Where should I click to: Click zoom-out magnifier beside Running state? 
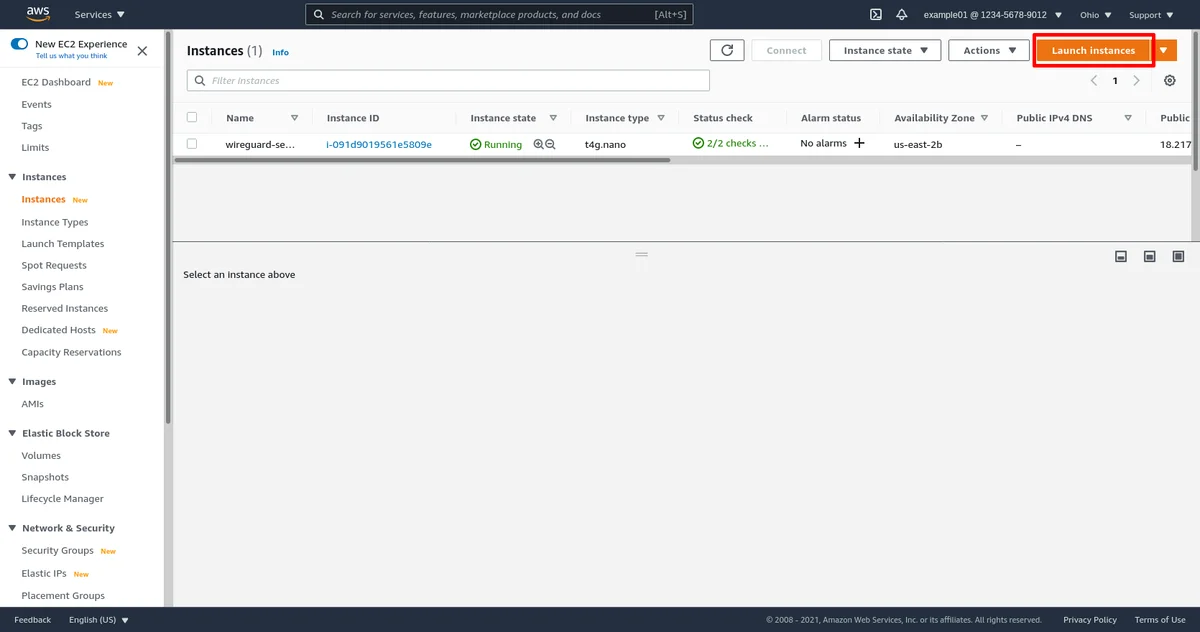[x=550, y=144]
